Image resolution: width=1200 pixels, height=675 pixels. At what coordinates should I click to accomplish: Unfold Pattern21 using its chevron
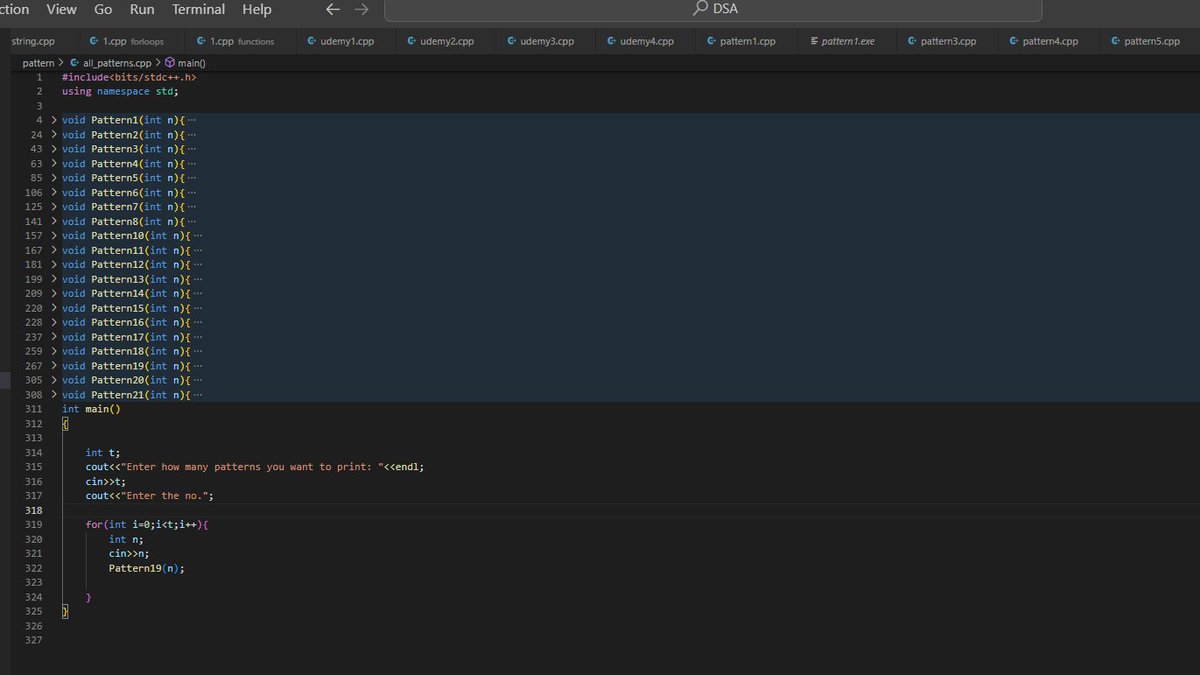[54, 396]
